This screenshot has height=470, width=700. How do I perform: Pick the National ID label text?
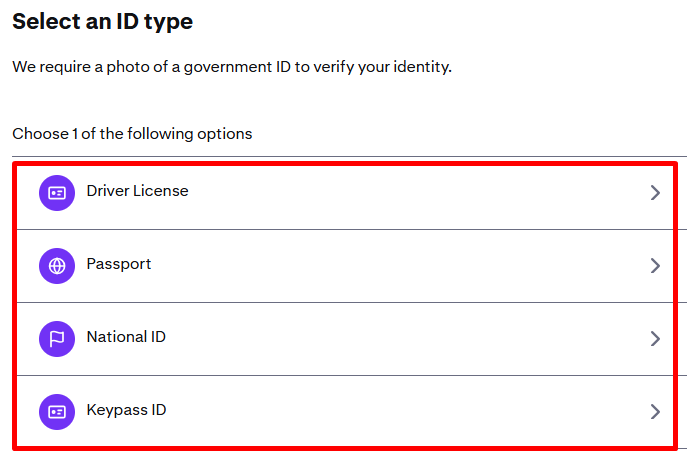[126, 337]
